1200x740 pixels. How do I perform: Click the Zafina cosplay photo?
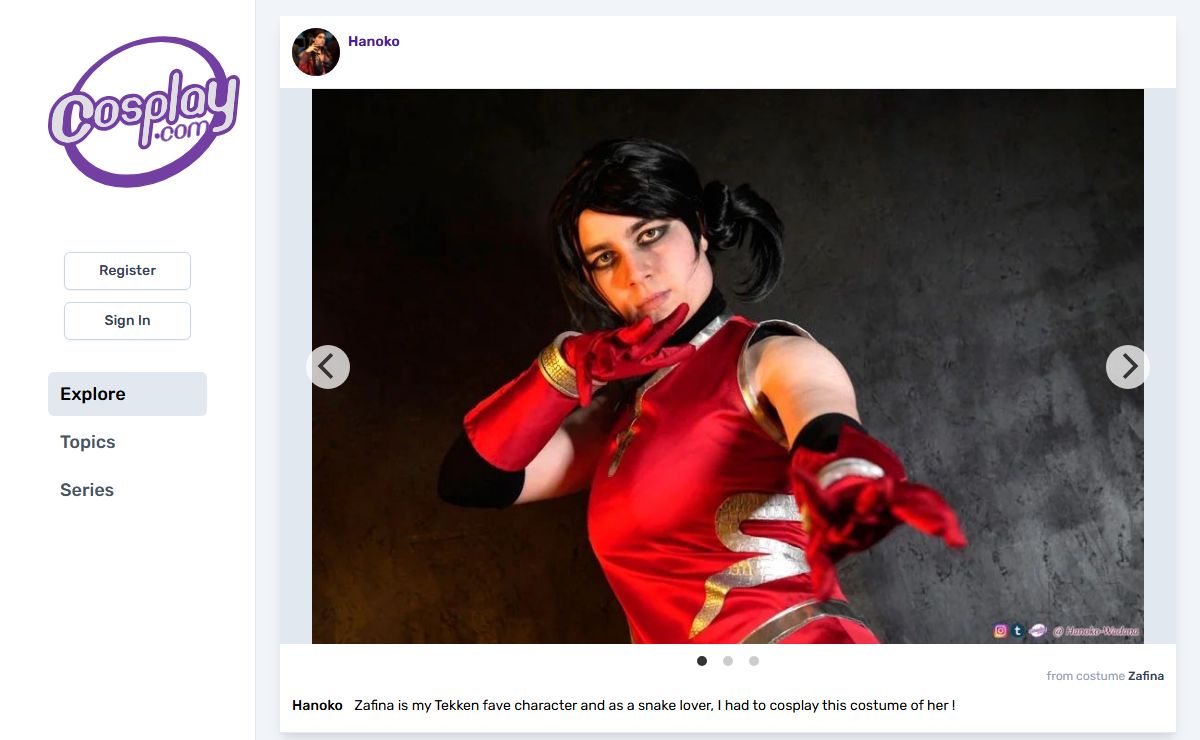pos(728,366)
